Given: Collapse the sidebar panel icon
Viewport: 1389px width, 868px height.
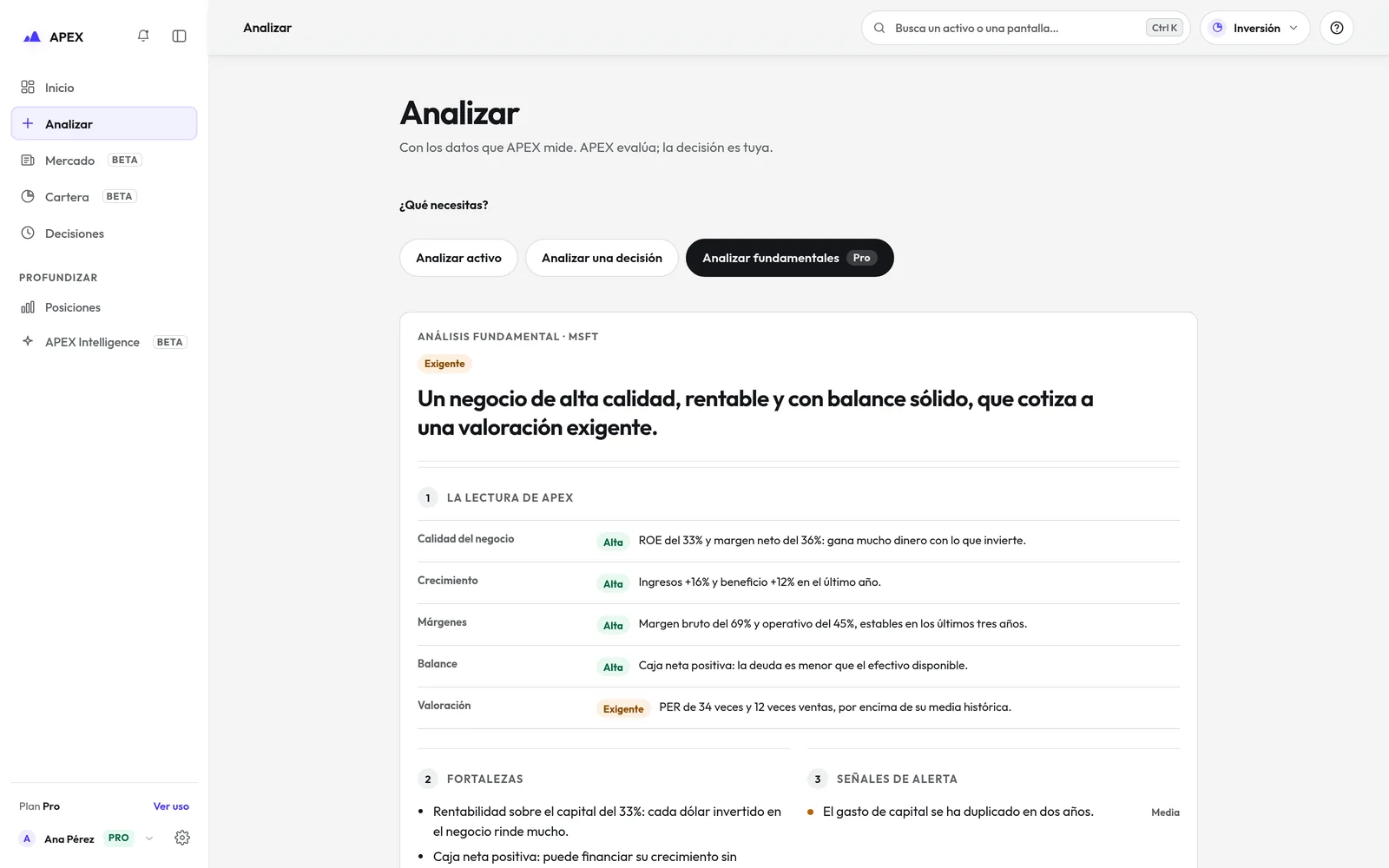Looking at the screenshot, I should [180, 36].
